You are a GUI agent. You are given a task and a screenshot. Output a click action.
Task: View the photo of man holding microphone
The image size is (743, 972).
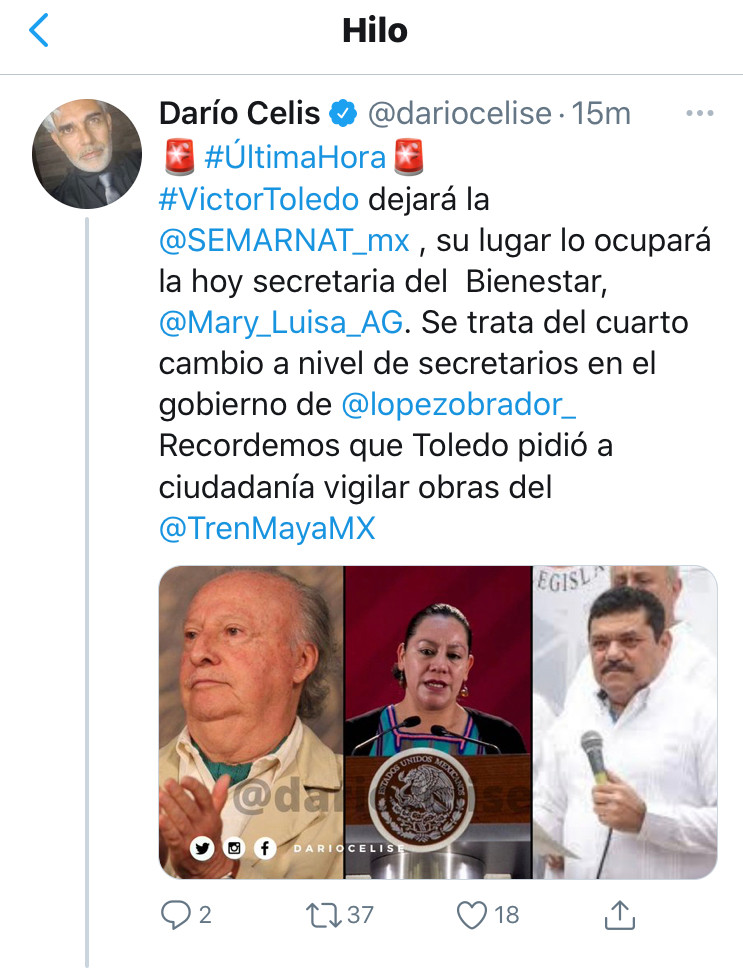pyautogui.click(x=625, y=722)
